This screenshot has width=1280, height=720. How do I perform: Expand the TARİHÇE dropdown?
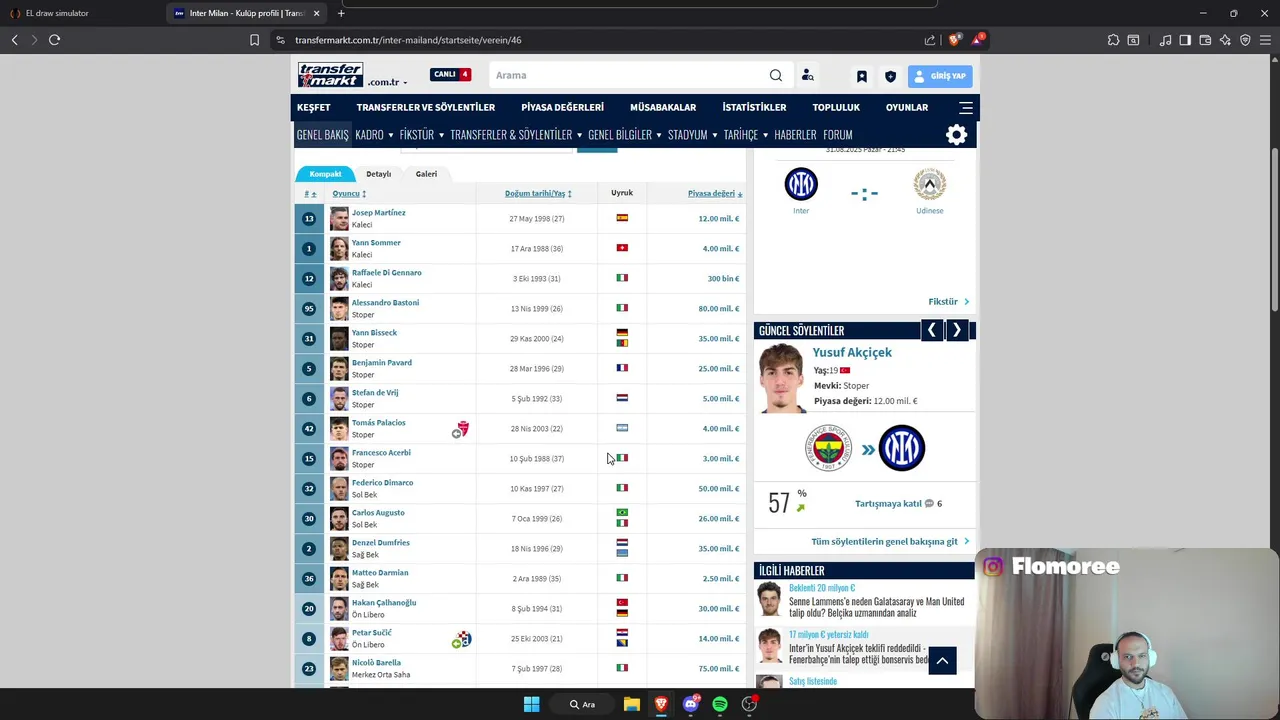coord(746,134)
